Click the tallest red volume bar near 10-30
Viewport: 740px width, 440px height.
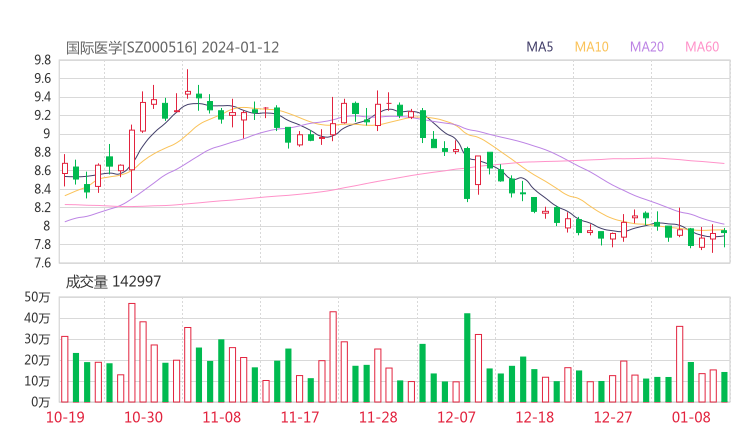pyautogui.click(x=132, y=353)
